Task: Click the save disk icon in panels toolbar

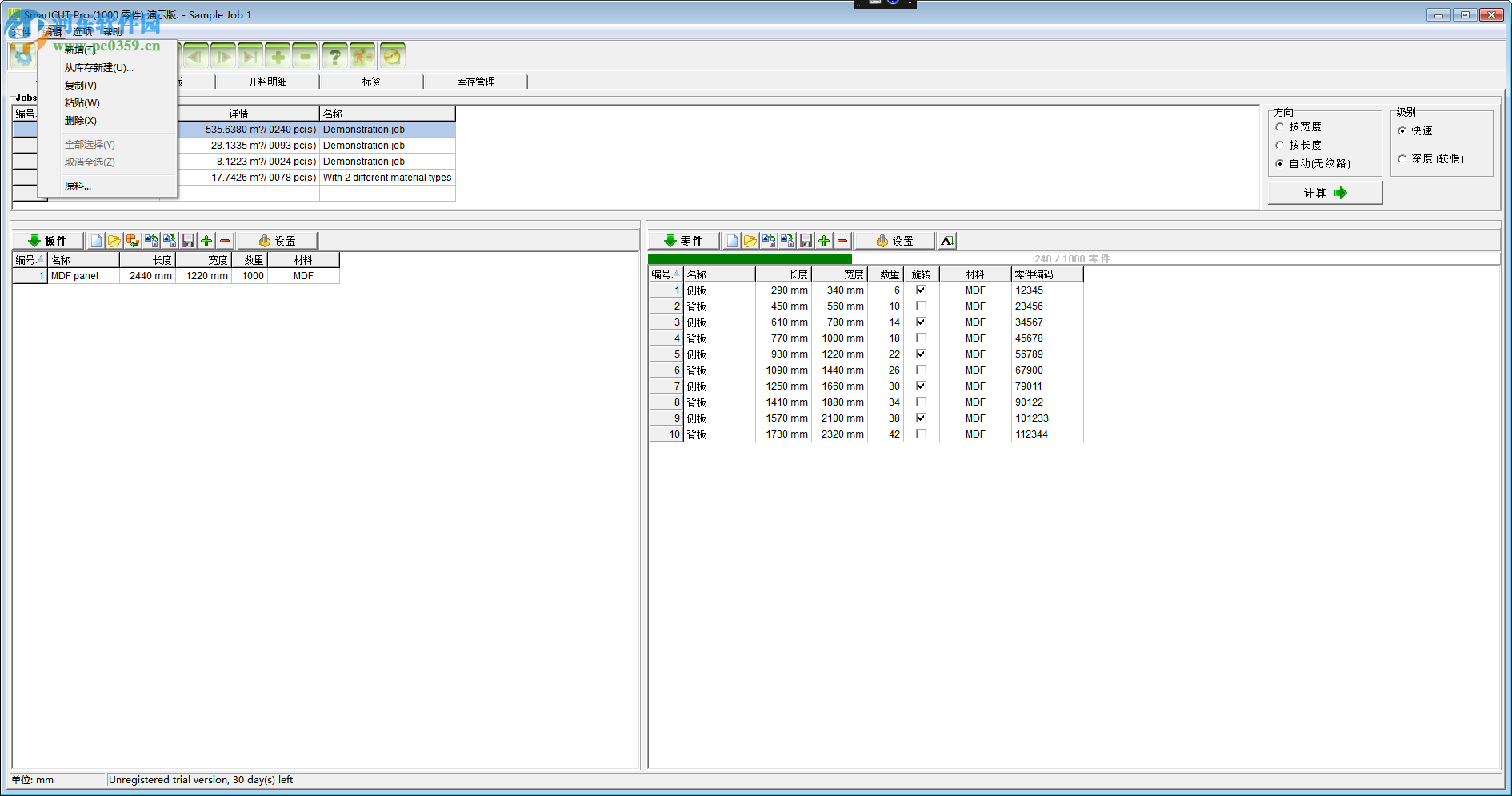Action: click(188, 241)
